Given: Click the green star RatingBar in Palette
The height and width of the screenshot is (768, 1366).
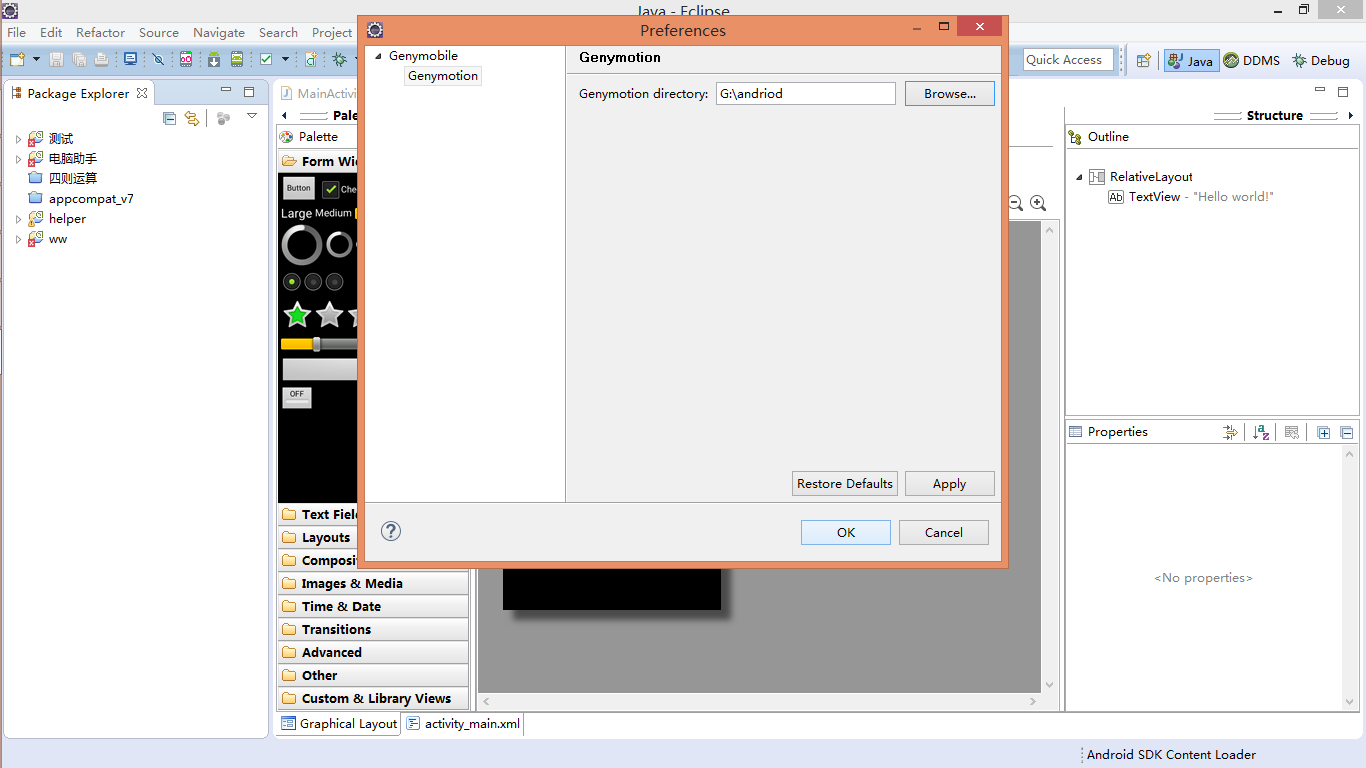Looking at the screenshot, I should pos(297,315).
